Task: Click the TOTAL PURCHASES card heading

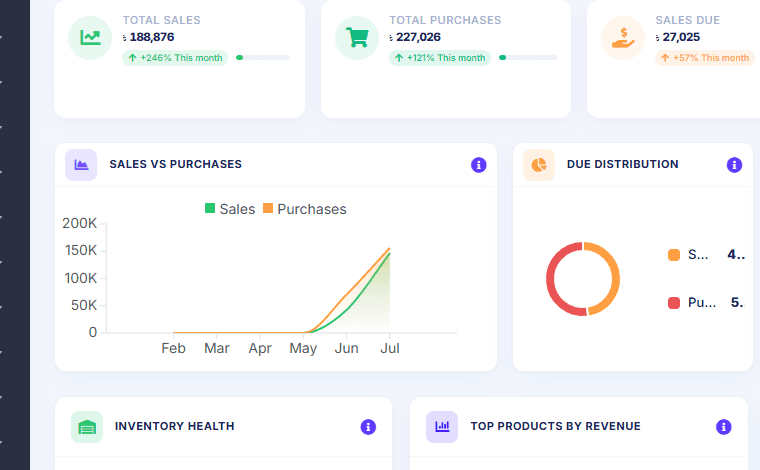Action: point(445,20)
